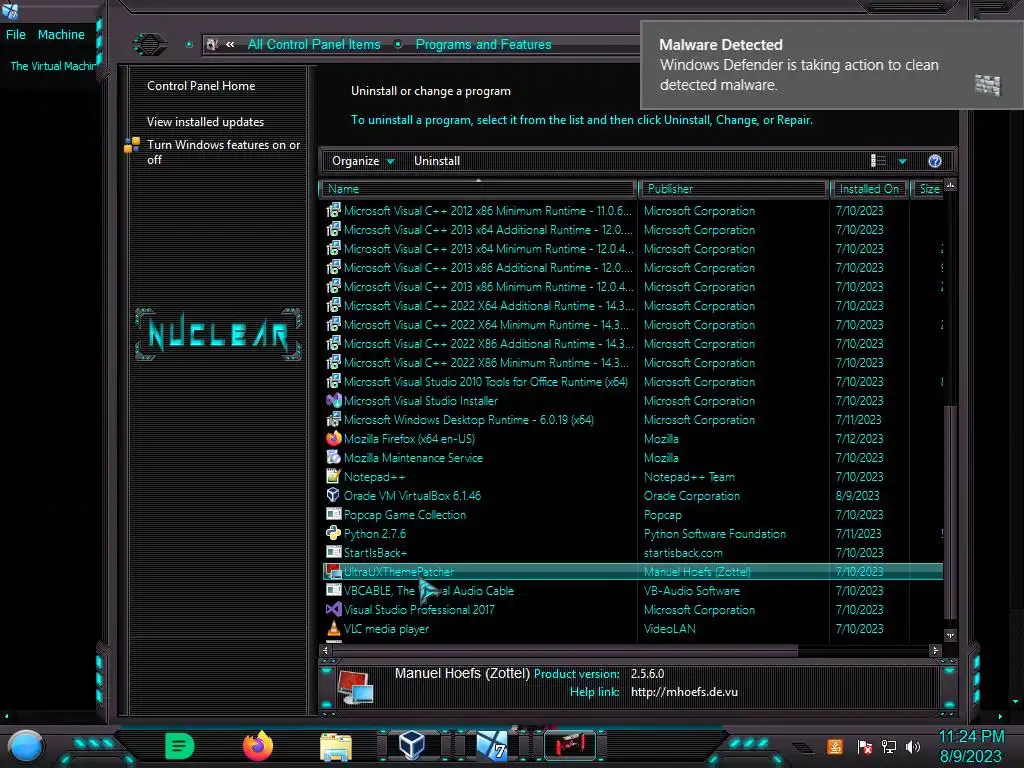Image resolution: width=1024 pixels, height=768 pixels.
Task: Click the VBCABLE program icon
Action: (x=334, y=590)
